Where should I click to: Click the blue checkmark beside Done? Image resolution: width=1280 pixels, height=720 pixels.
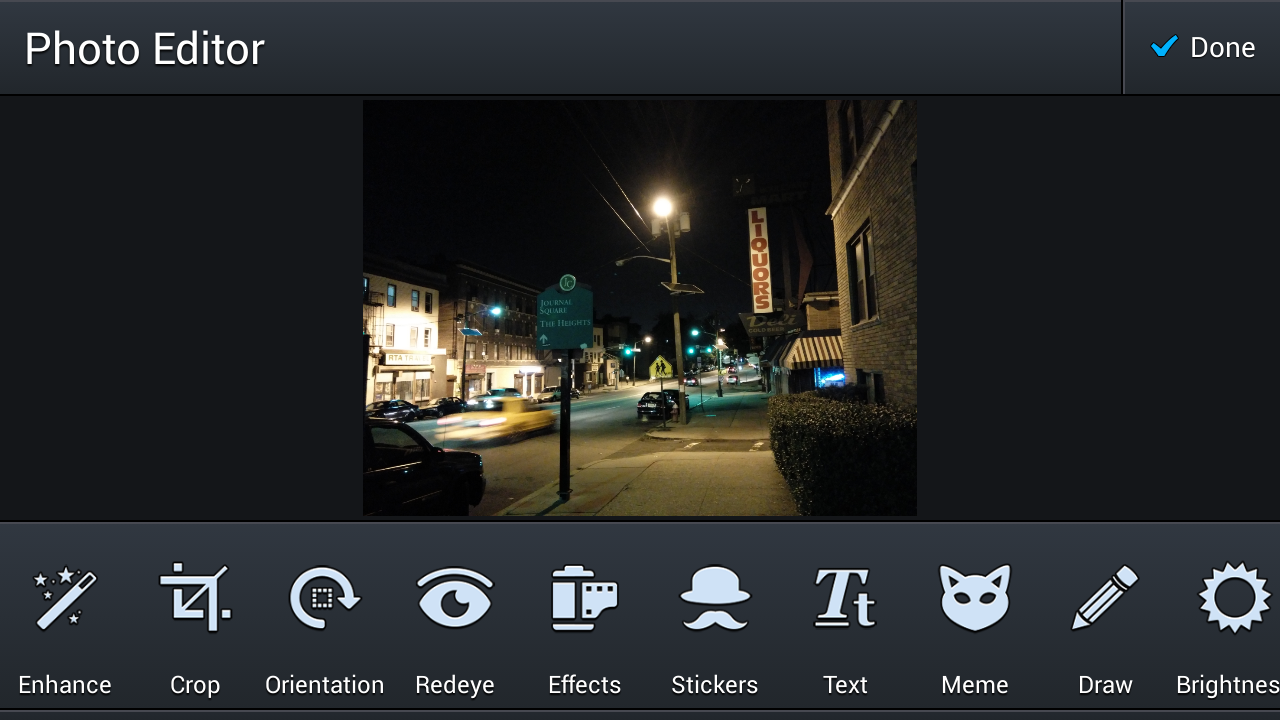pos(1164,47)
